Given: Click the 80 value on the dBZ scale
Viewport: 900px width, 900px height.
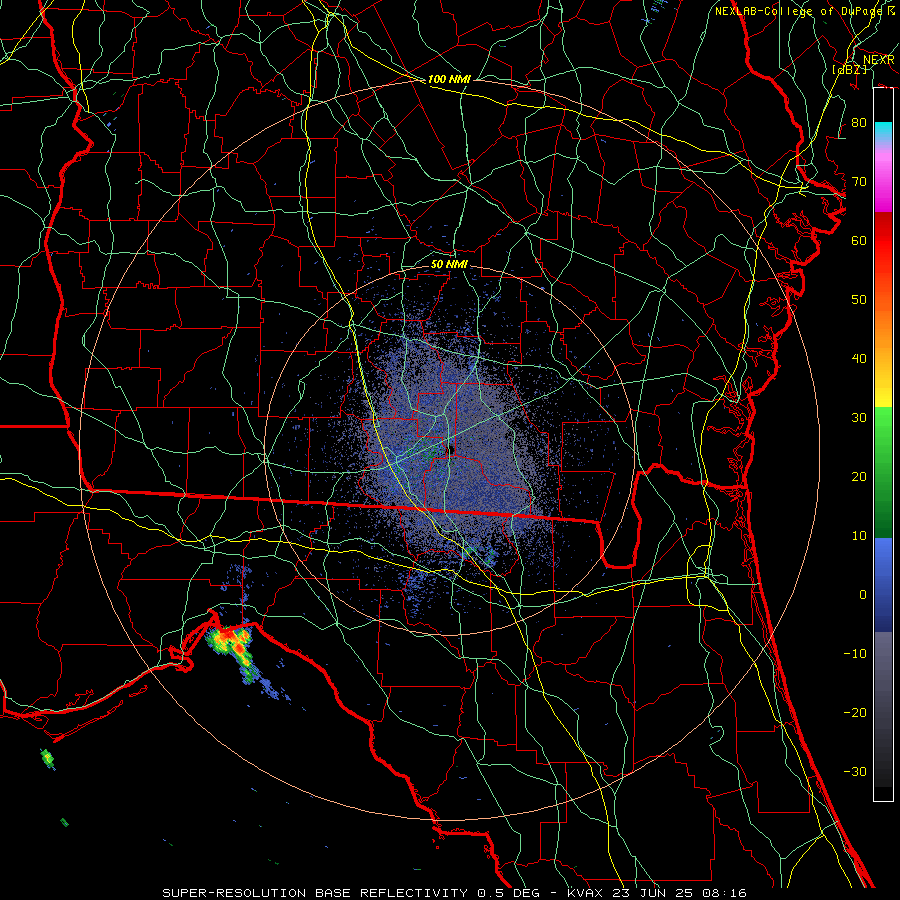Looking at the screenshot, I should pos(859,123).
